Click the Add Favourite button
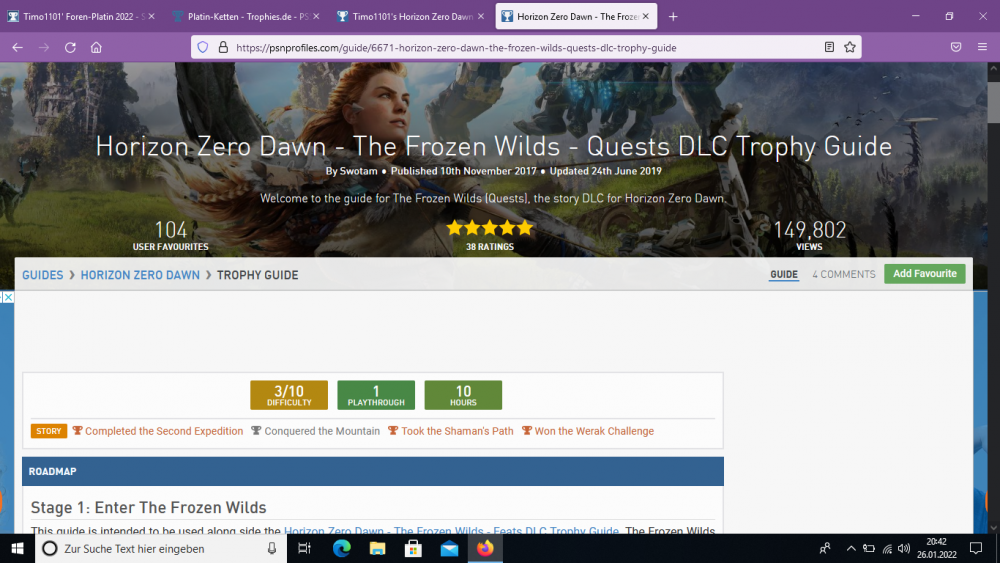 click(924, 274)
